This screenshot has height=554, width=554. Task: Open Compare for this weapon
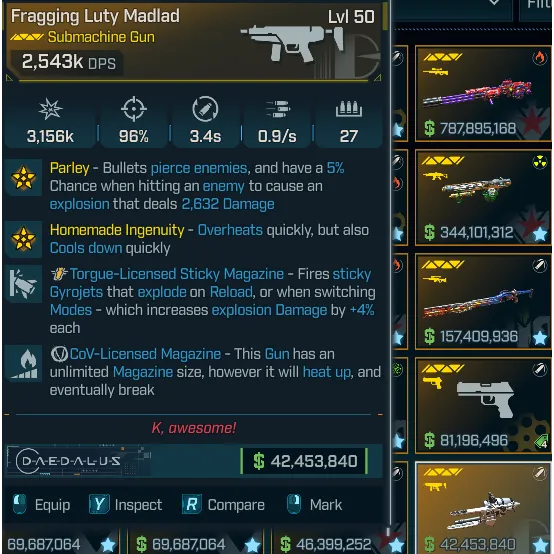coord(223,505)
